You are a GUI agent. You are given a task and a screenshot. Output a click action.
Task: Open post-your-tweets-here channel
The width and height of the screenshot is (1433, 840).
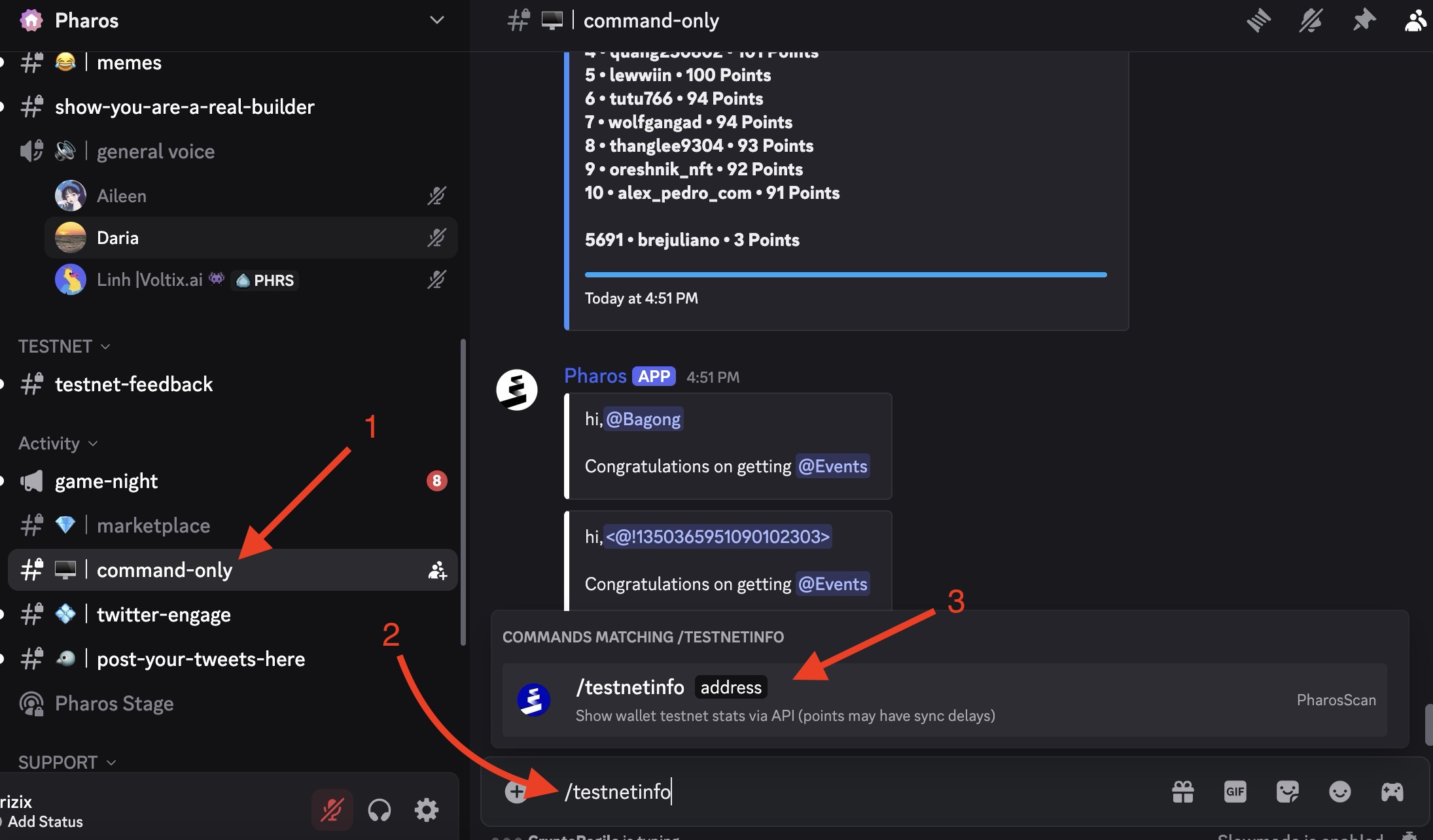pyautogui.click(x=232, y=659)
